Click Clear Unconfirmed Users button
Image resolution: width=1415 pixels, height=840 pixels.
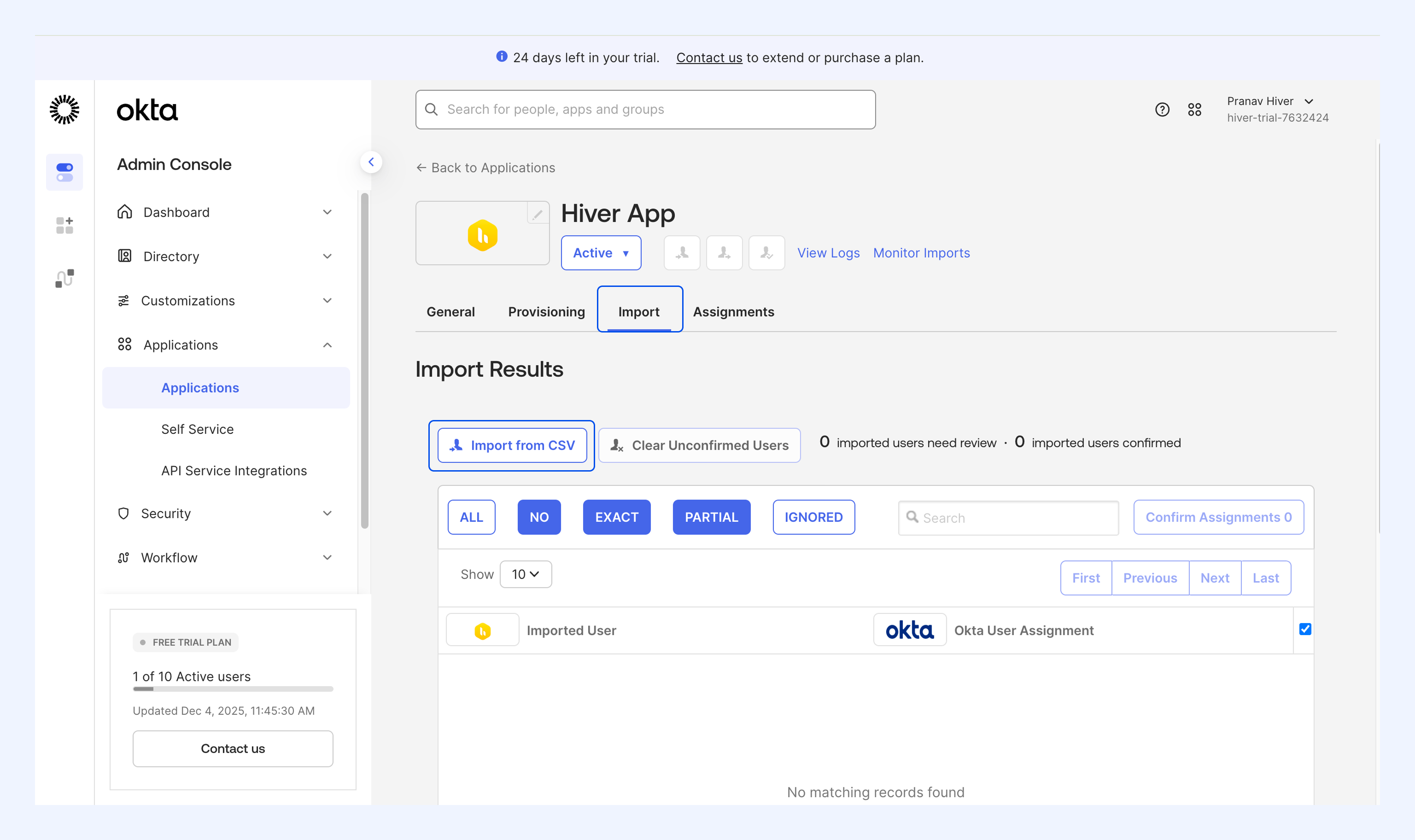click(699, 445)
